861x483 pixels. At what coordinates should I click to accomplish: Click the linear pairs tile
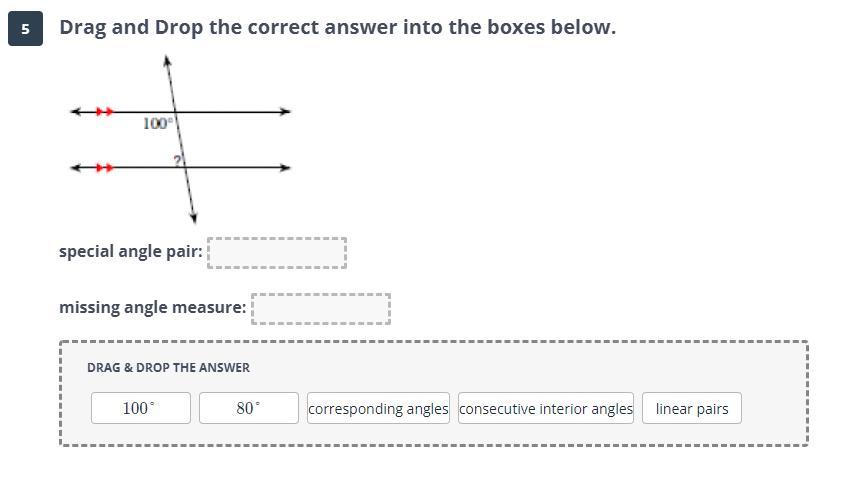click(691, 408)
